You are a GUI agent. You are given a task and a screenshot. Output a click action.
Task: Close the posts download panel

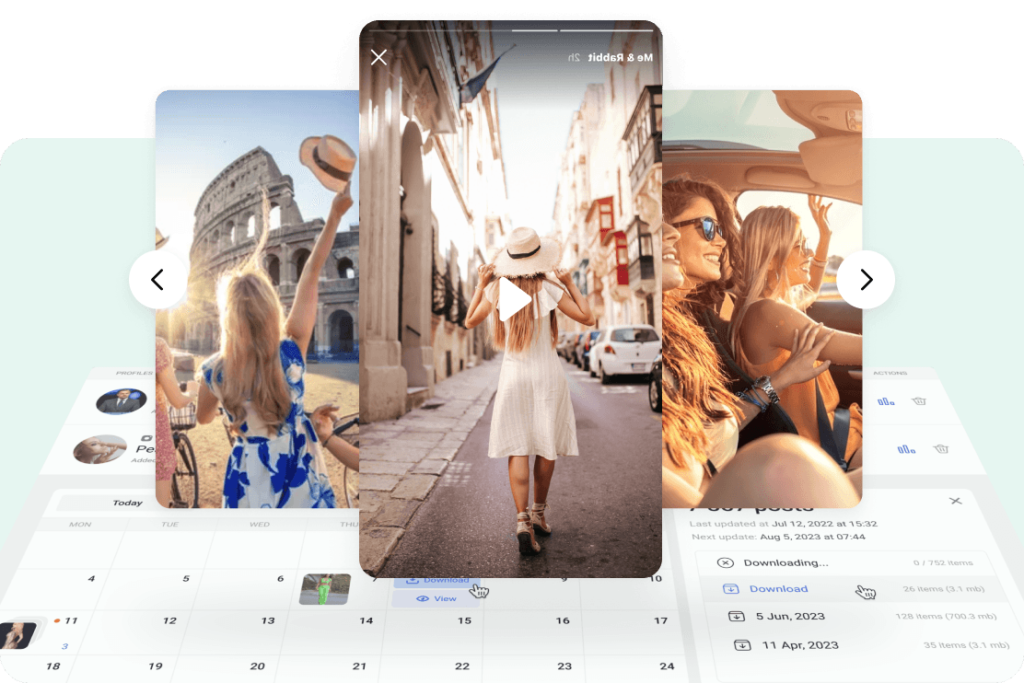coord(955,501)
